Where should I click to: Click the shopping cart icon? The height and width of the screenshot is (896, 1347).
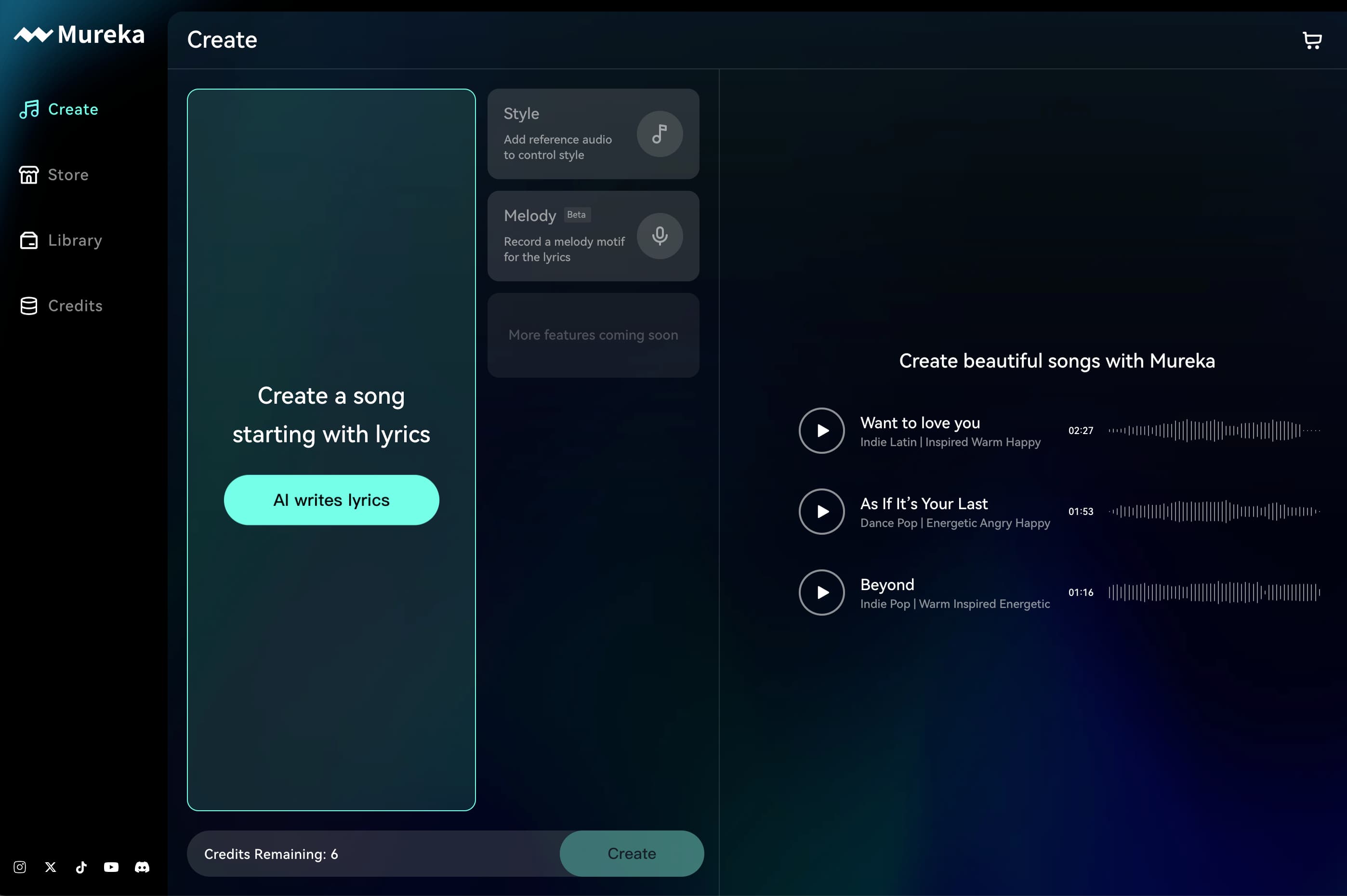pyautogui.click(x=1312, y=39)
